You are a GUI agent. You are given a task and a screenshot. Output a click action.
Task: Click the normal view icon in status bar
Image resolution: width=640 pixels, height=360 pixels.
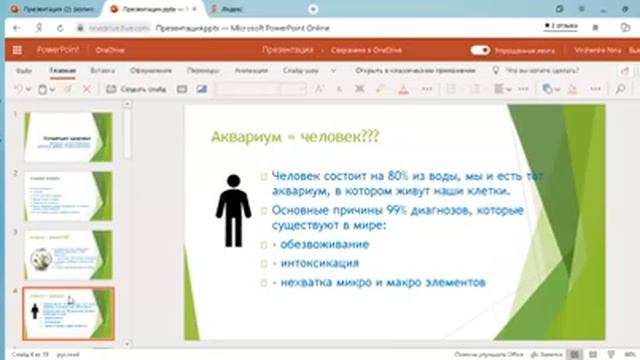coord(574,355)
